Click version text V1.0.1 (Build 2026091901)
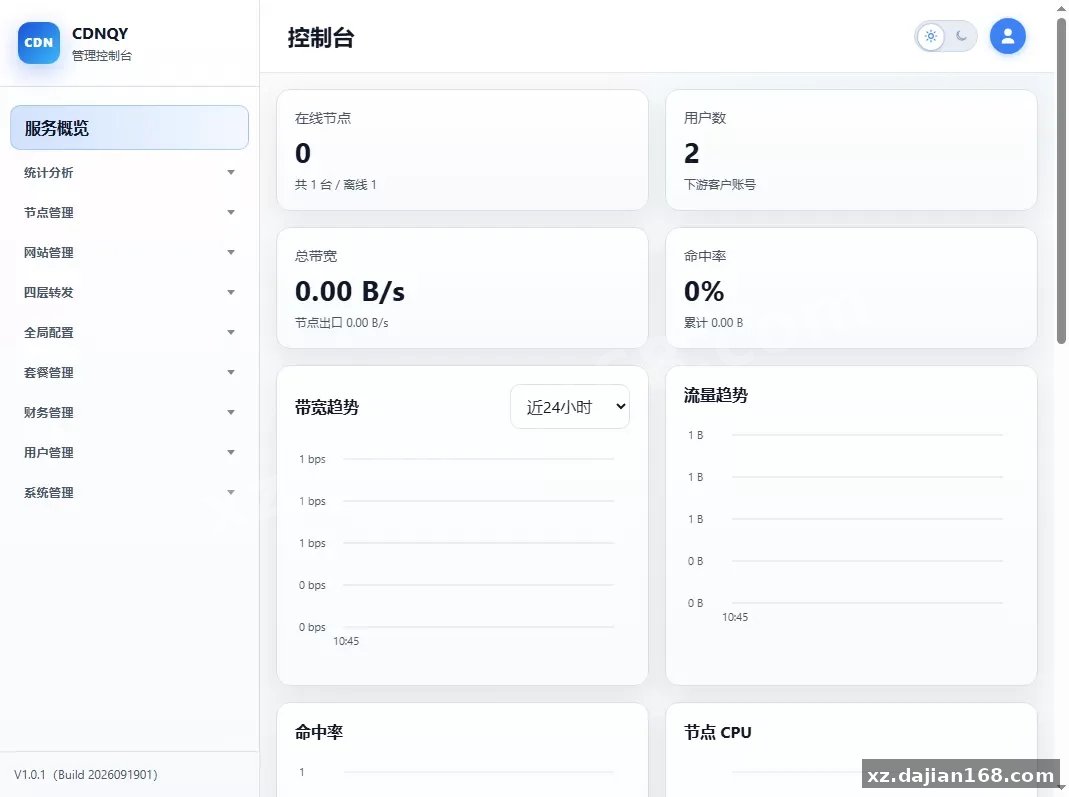Image resolution: width=1069 pixels, height=797 pixels. point(85,775)
